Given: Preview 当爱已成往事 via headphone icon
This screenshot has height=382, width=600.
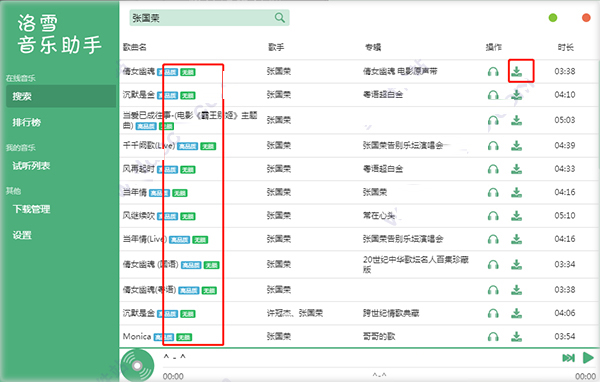Looking at the screenshot, I should (x=493, y=121).
